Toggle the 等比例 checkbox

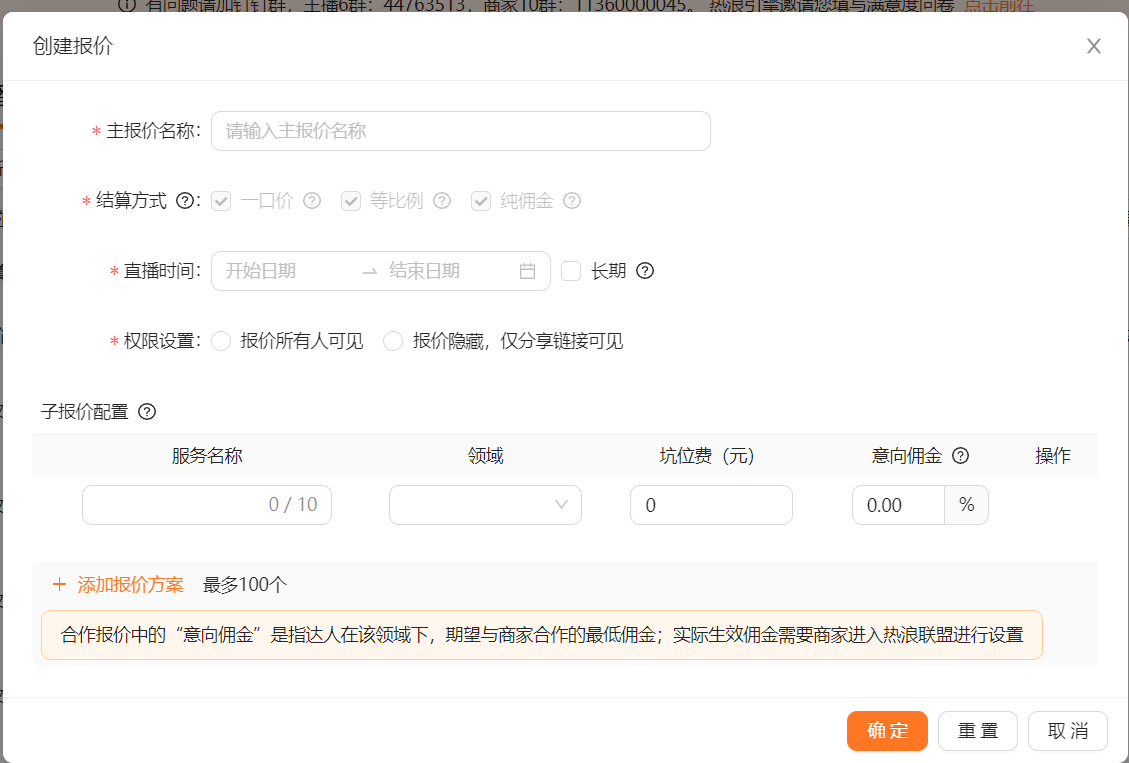pyautogui.click(x=351, y=201)
